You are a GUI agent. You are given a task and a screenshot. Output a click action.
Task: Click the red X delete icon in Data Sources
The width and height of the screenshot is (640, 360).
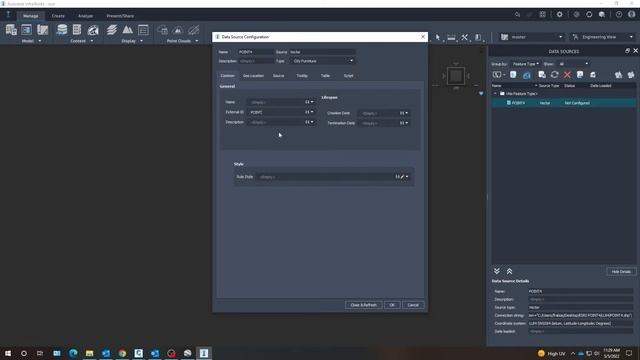(567, 75)
